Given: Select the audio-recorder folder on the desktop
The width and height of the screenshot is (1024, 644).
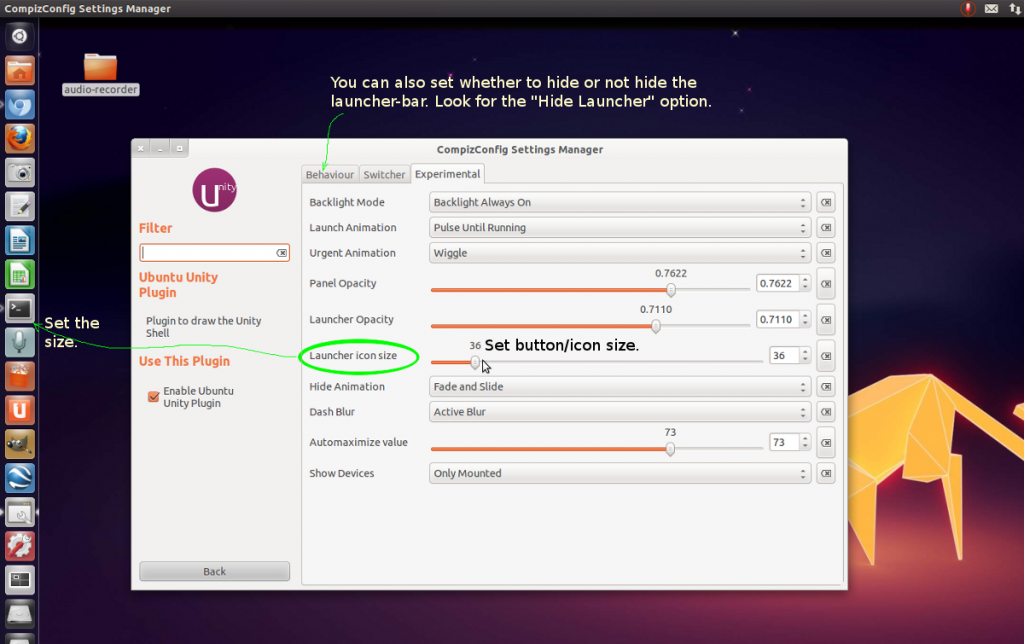Looking at the screenshot, I should pos(101,74).
